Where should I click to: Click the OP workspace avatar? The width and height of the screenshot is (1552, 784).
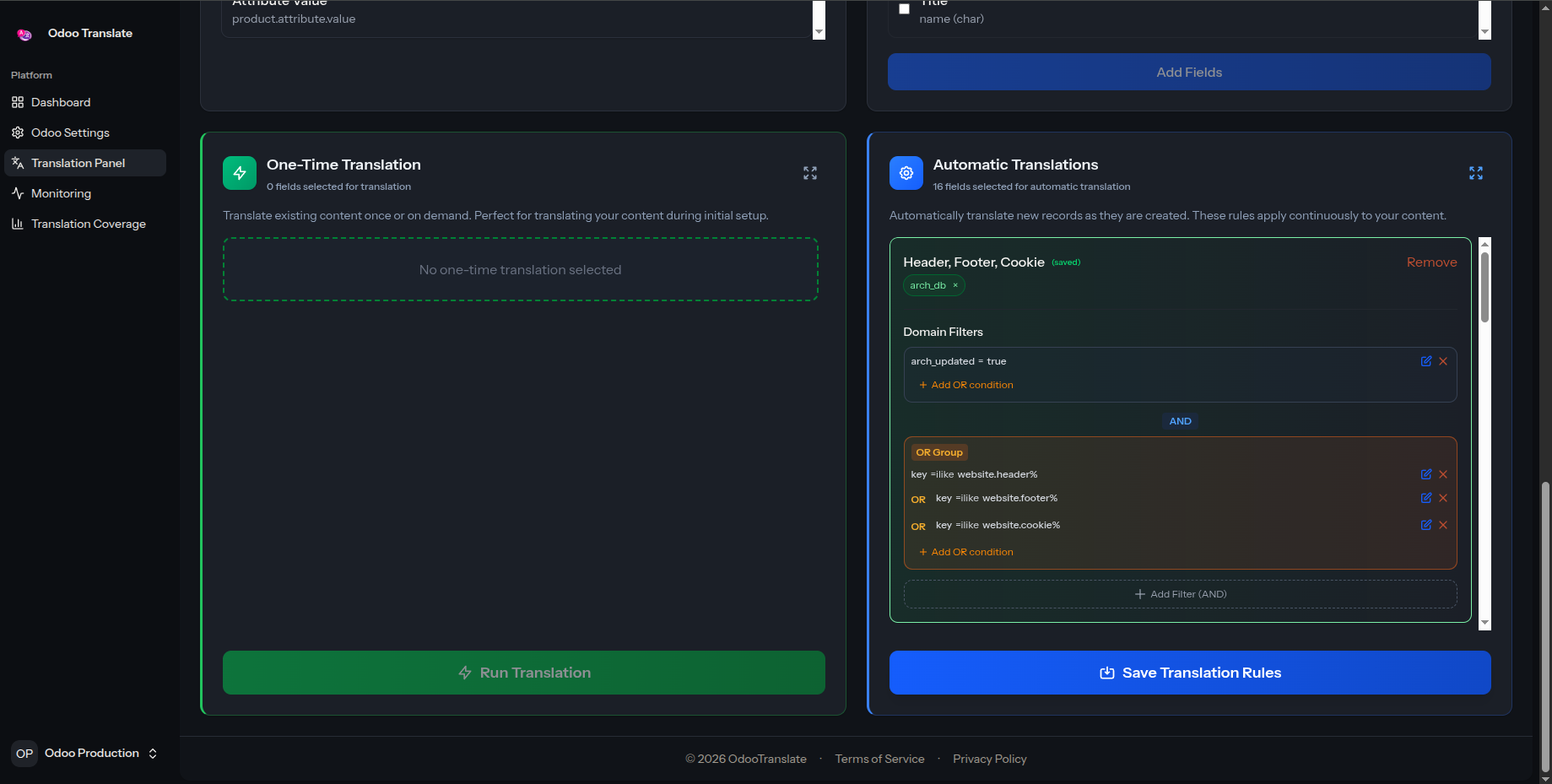(24, 754)
